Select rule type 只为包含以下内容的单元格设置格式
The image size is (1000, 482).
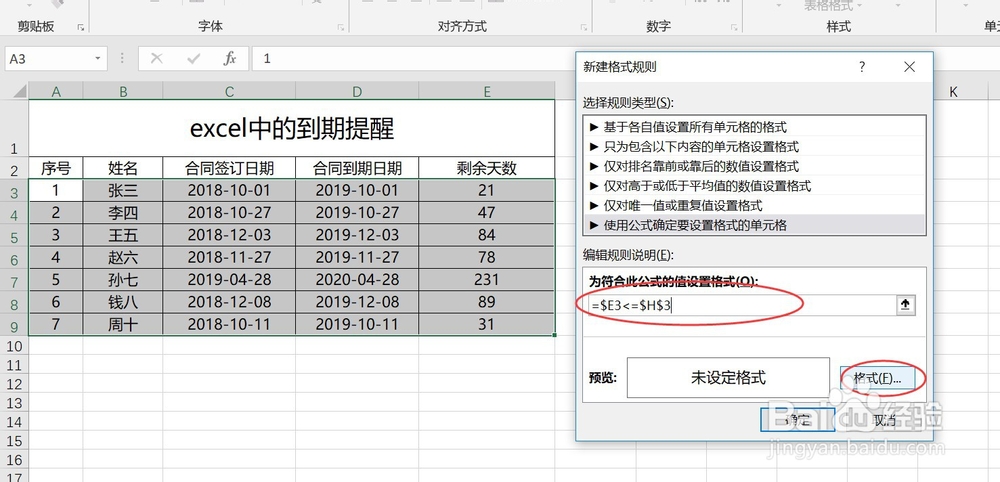click(755, 147)
